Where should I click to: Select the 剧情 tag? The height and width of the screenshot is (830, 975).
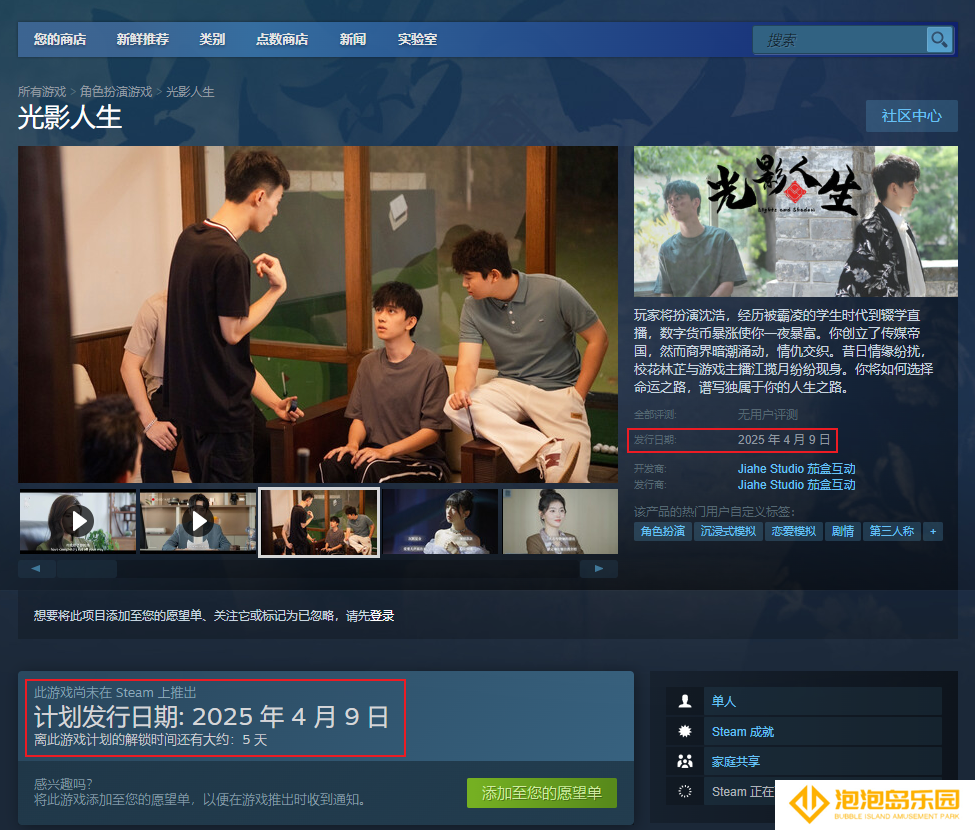[843, 532]
